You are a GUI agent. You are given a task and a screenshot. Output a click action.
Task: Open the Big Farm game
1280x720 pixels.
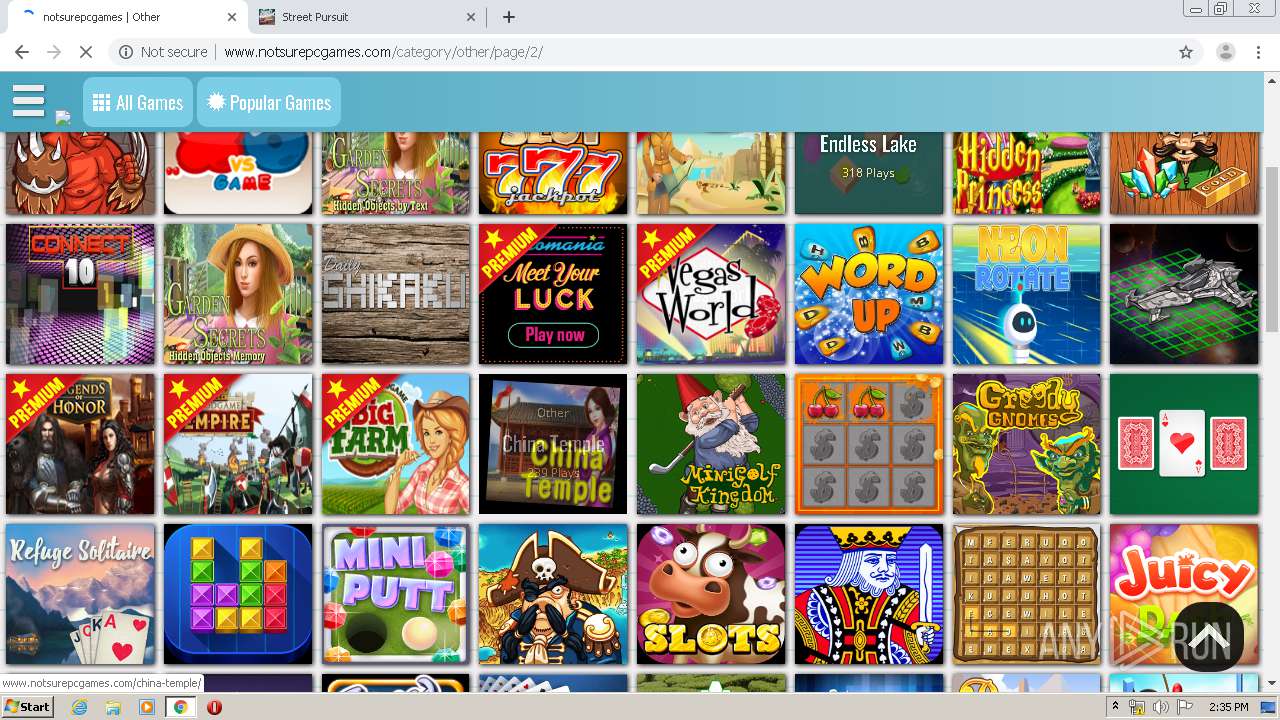pos(396,444)
